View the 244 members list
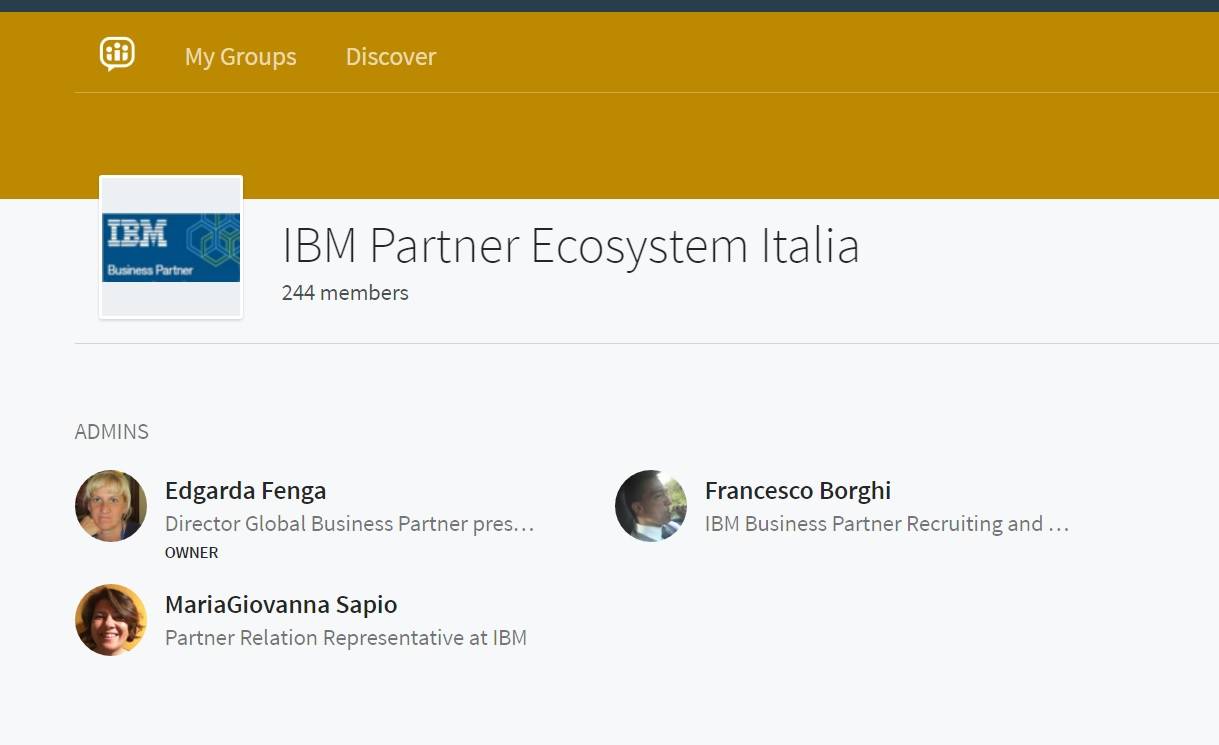 [345, 293]
